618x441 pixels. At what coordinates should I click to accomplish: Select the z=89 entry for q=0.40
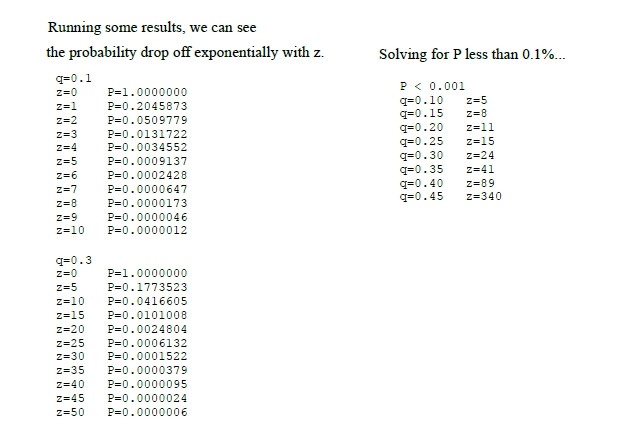coord(480,183)
